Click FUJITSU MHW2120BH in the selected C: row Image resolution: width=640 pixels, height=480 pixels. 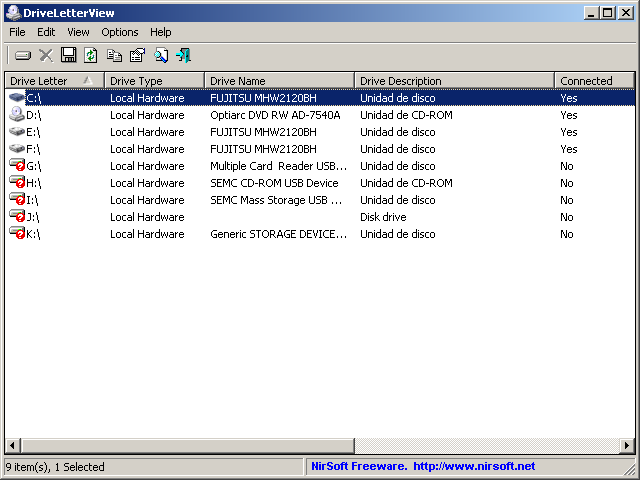(x=263, y=98)
